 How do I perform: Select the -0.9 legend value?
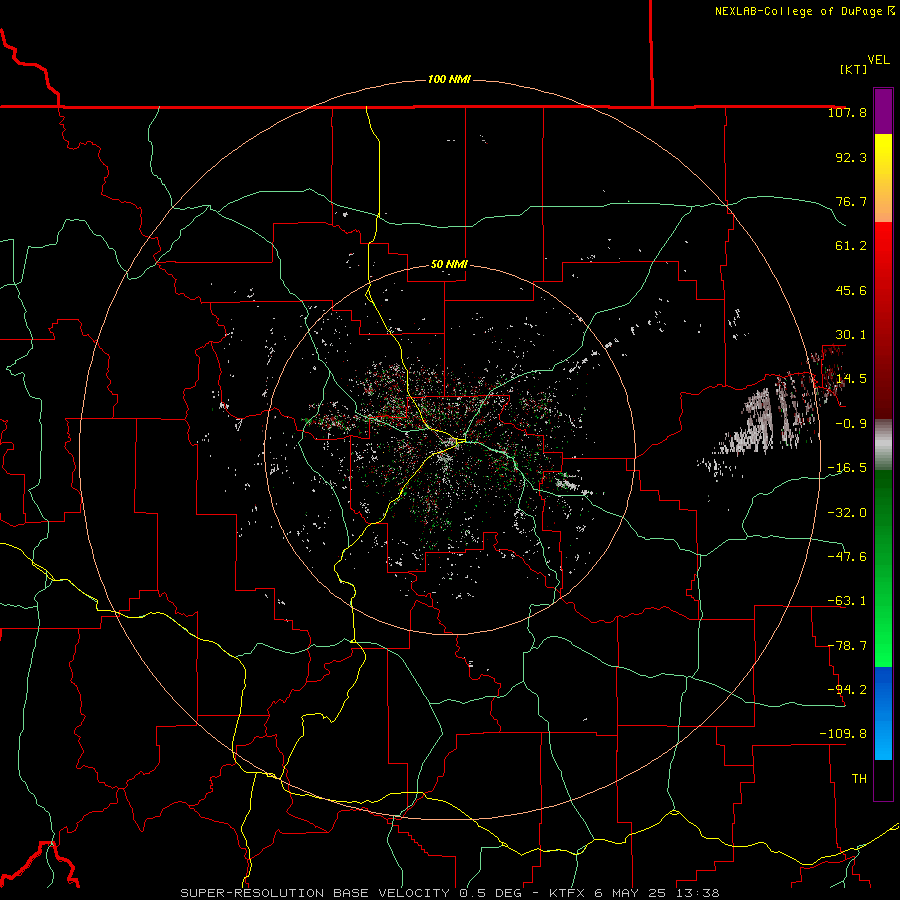pyautogui.click(x=851, y=424)
